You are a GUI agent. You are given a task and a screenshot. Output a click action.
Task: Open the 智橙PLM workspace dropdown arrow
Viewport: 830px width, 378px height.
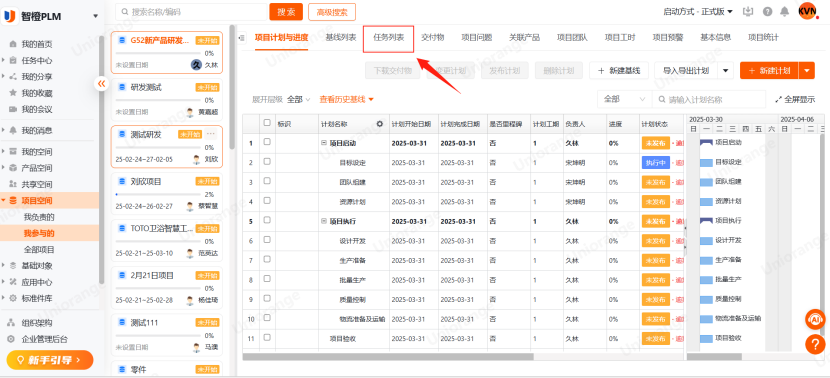[x=95, y=16]
